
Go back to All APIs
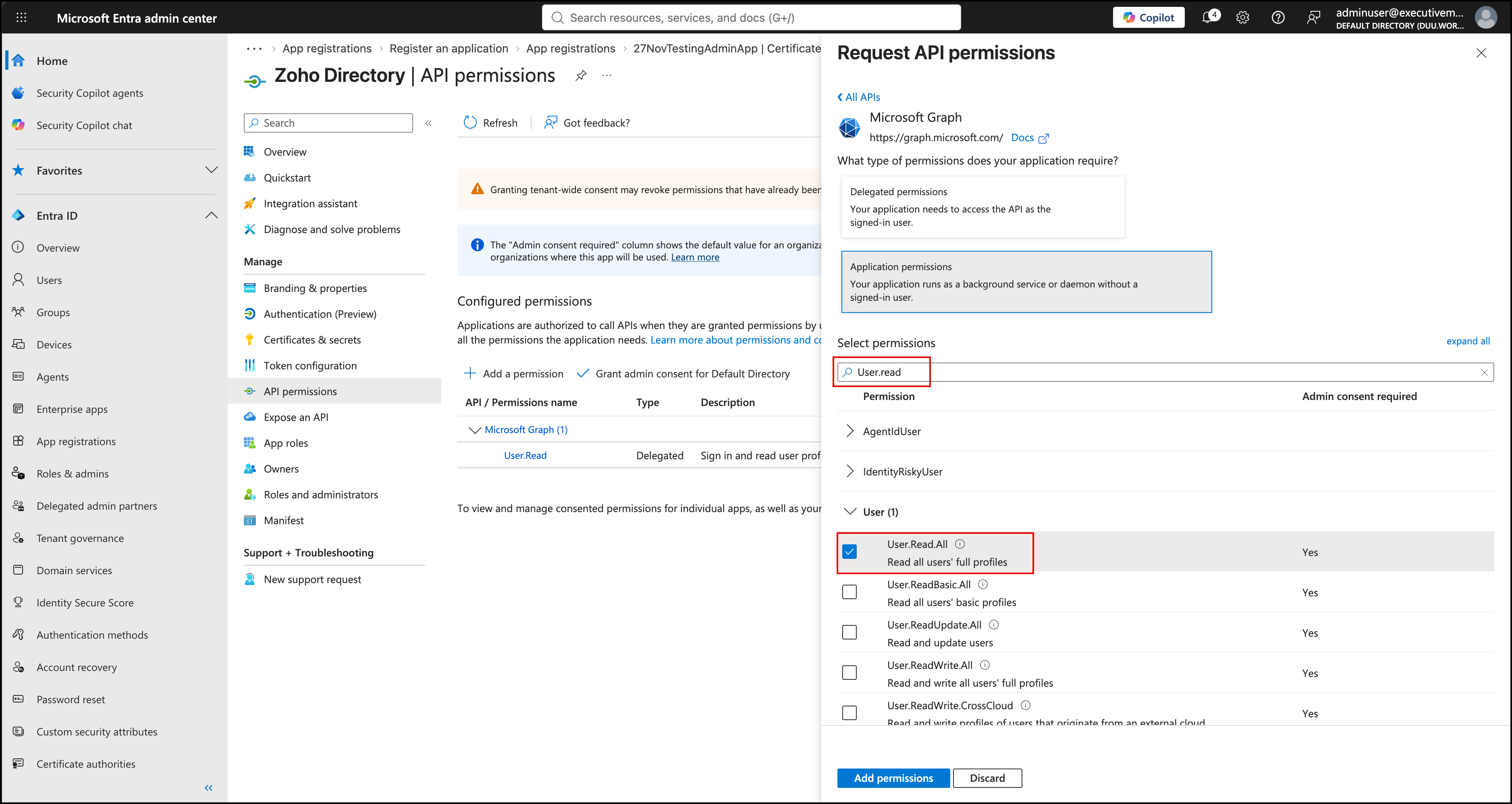(859, 98)
